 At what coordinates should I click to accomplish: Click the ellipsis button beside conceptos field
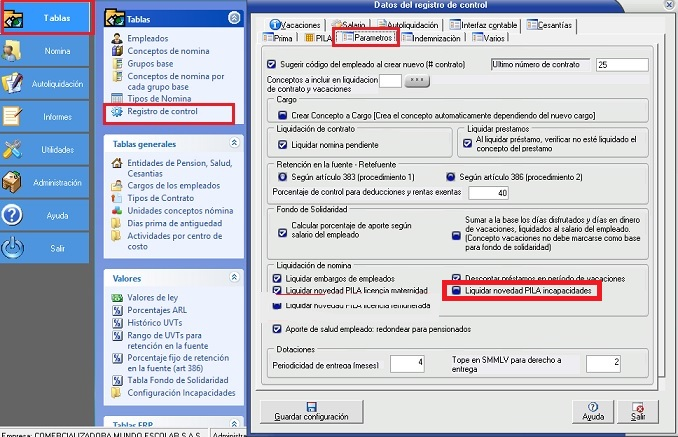tap(417, 81)
